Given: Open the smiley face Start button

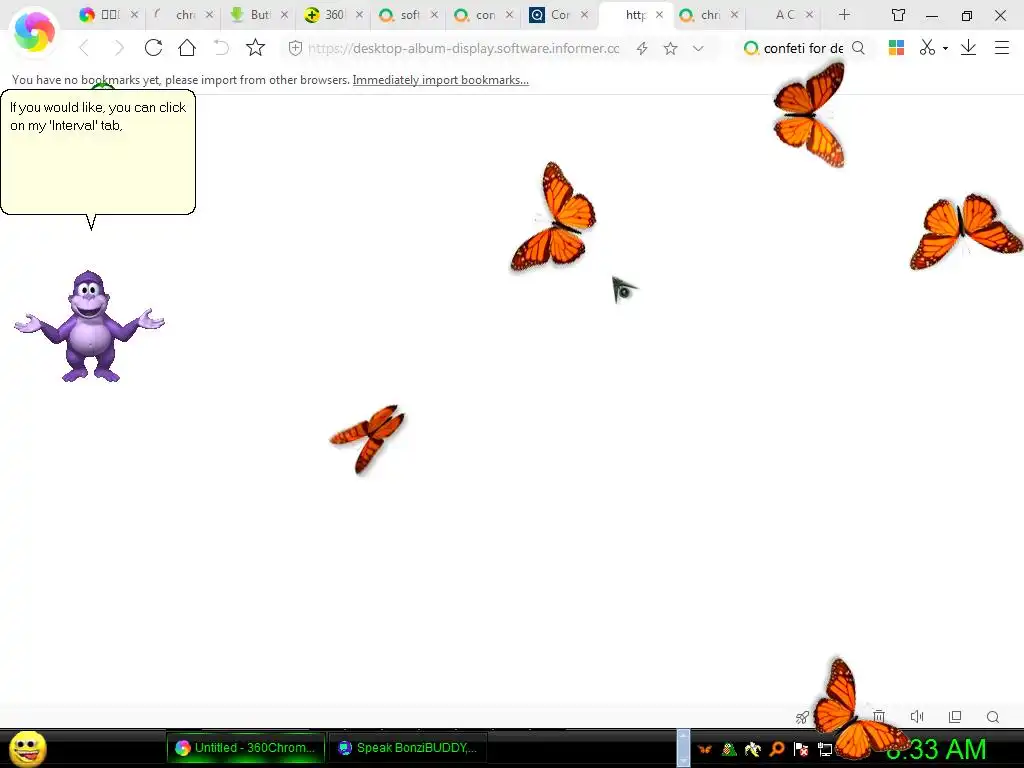Looking at the screenshot, I should pos(28,749).
